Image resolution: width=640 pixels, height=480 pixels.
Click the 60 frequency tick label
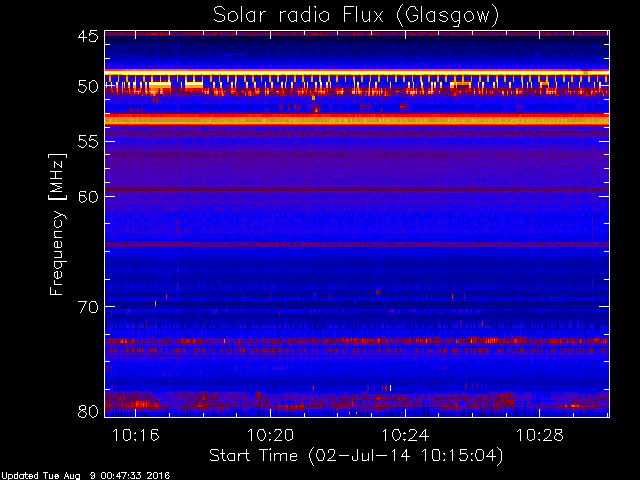88,197
